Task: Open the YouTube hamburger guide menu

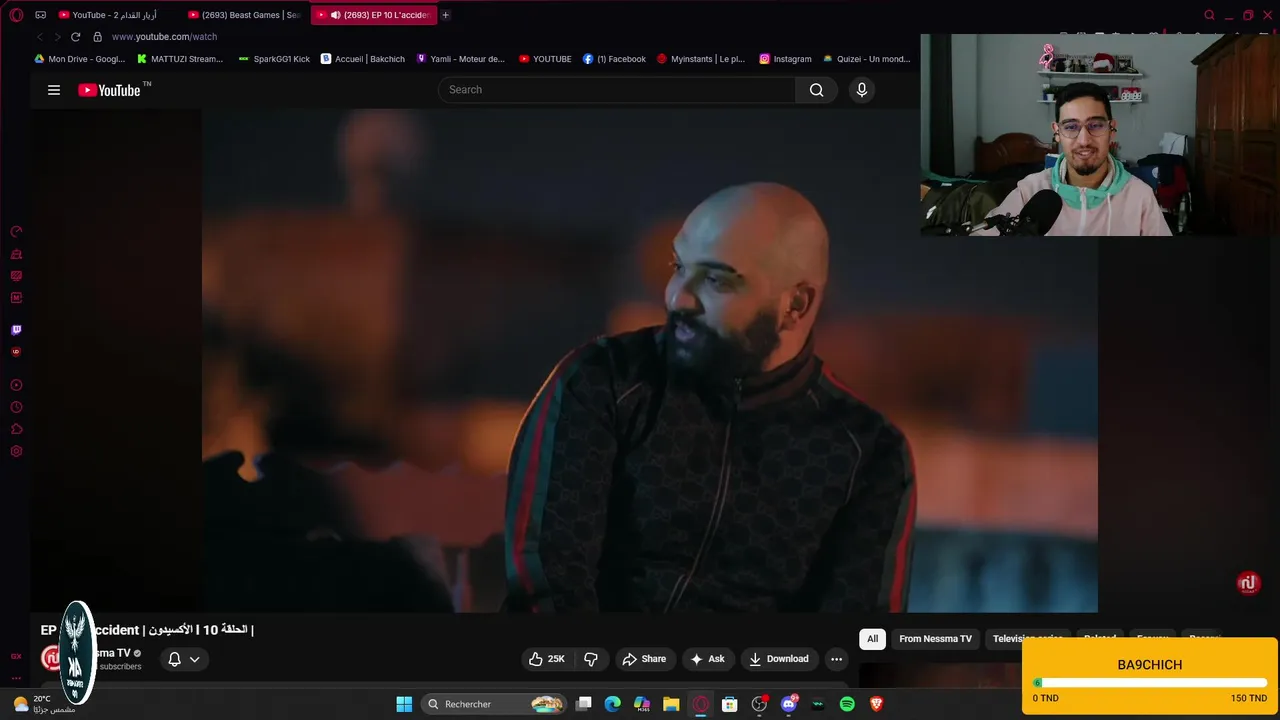Action: [x=54, y=90]
